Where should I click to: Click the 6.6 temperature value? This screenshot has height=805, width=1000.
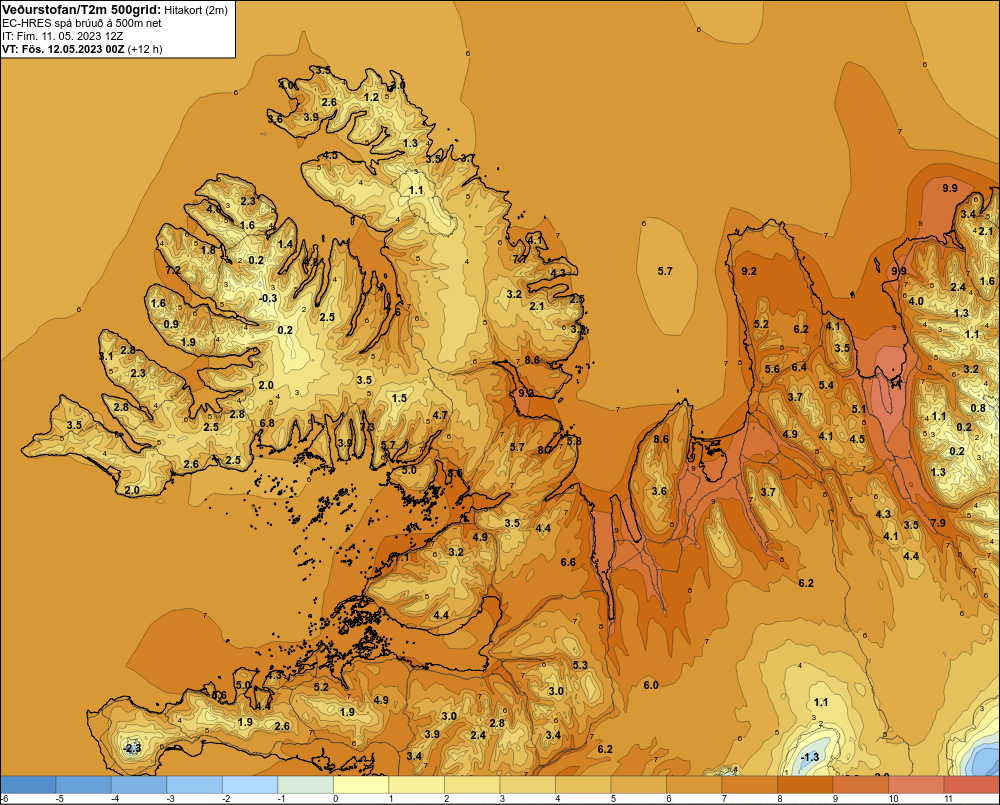pyautogui.click(x=568, y=562)
